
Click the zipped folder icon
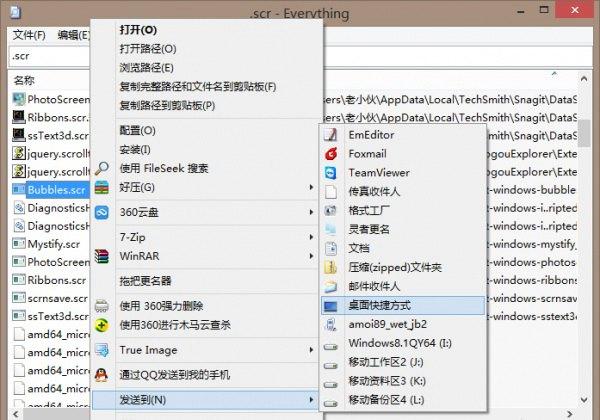331,267
